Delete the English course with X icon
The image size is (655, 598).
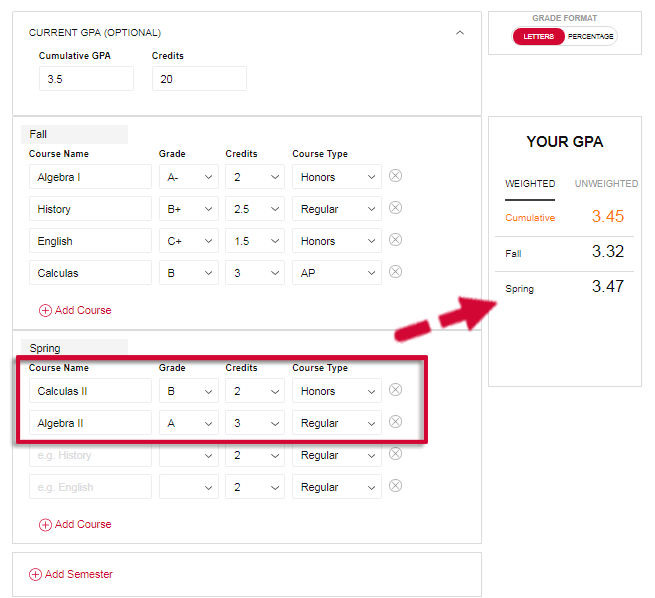click(395, 240)
